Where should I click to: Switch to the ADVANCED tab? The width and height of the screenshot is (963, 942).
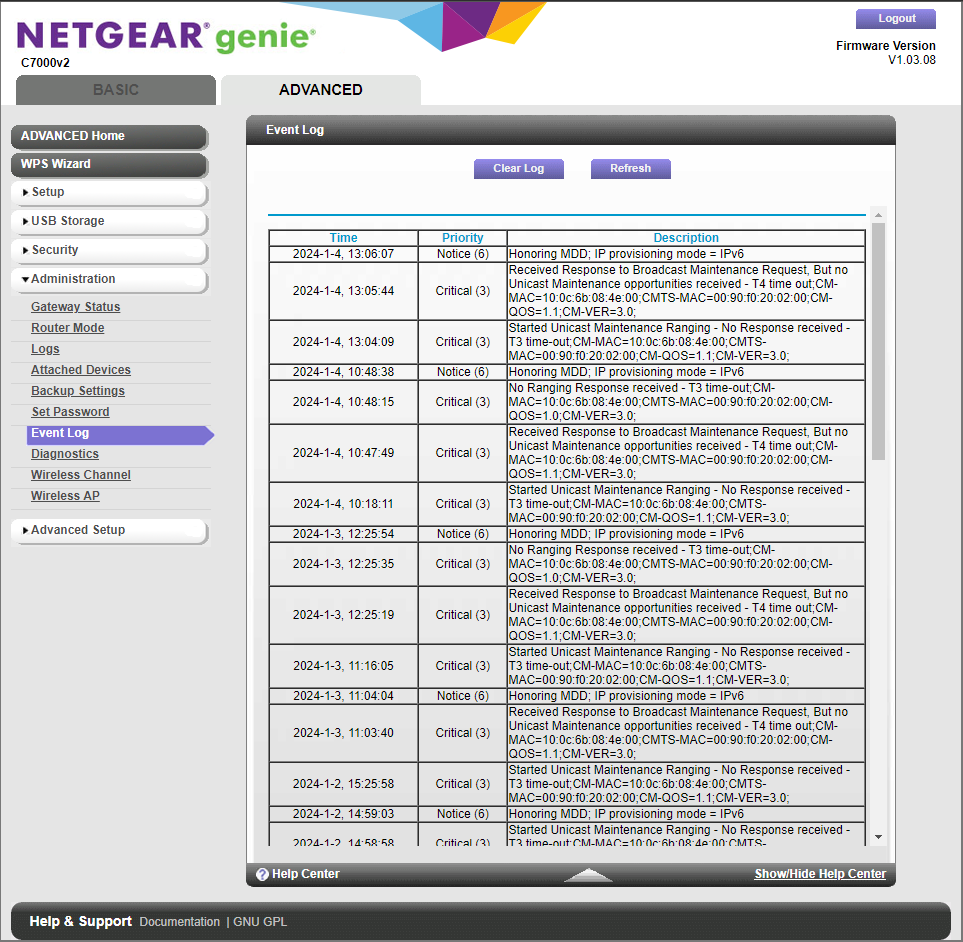coord(320,89)
